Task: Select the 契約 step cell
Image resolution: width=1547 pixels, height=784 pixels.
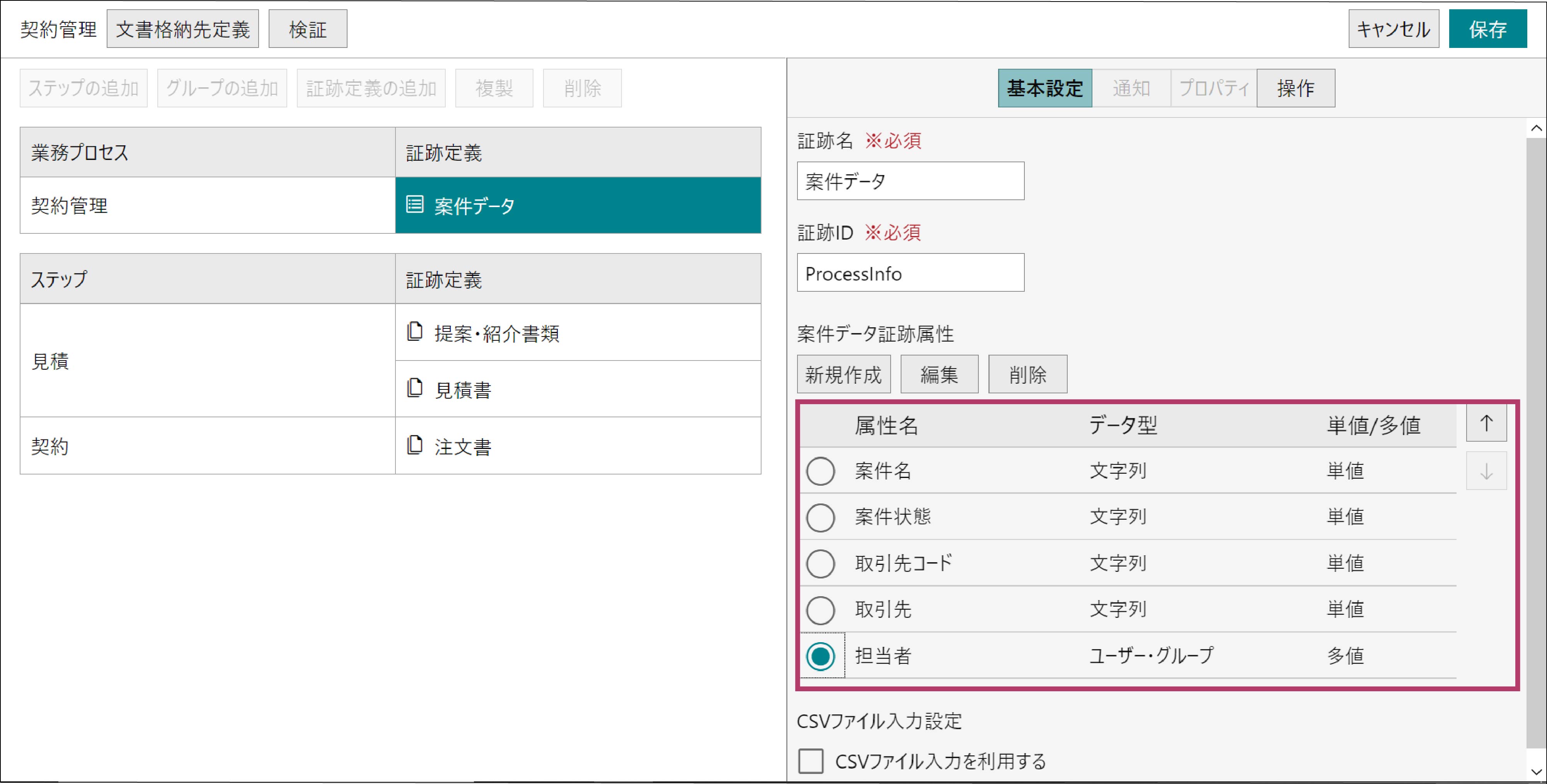Action: (x=208, y=446)
